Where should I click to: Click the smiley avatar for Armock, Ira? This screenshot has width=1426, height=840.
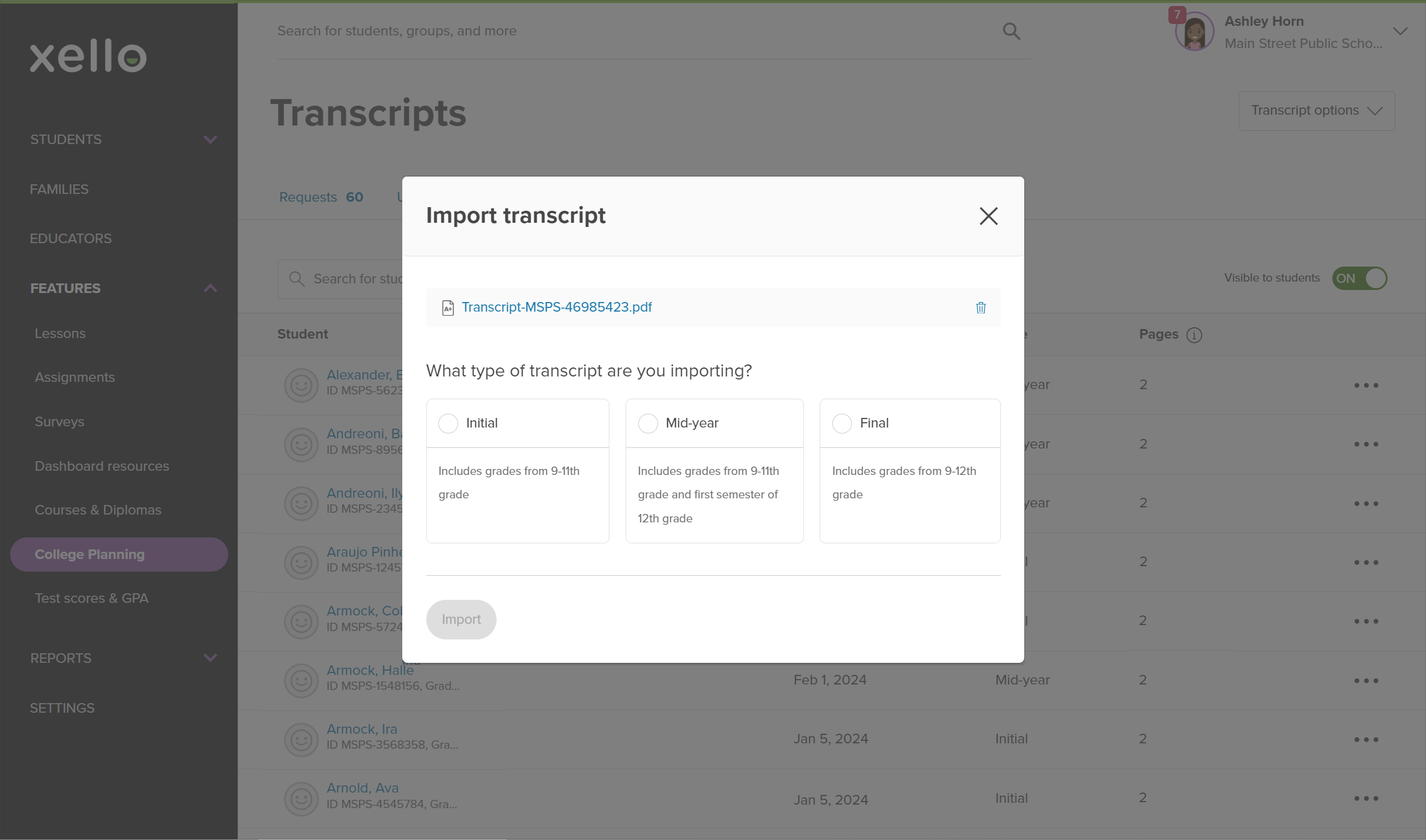click(301, 739)
